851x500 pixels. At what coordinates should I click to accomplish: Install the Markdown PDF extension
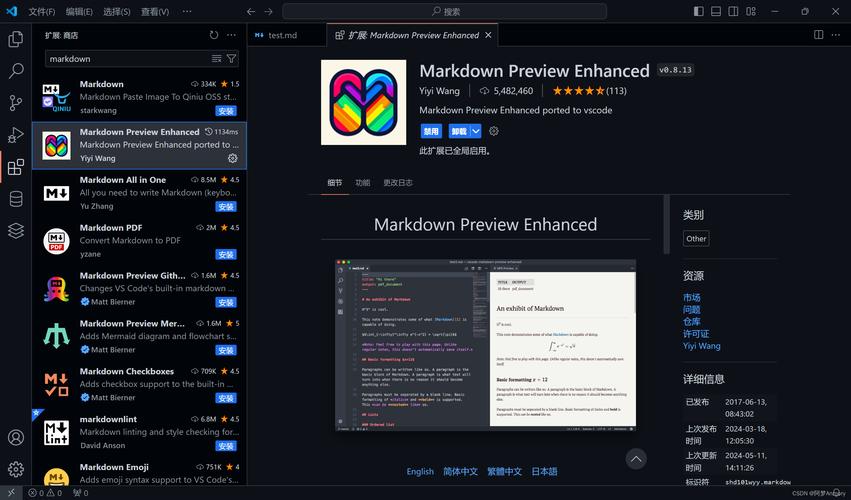[226, 254]
